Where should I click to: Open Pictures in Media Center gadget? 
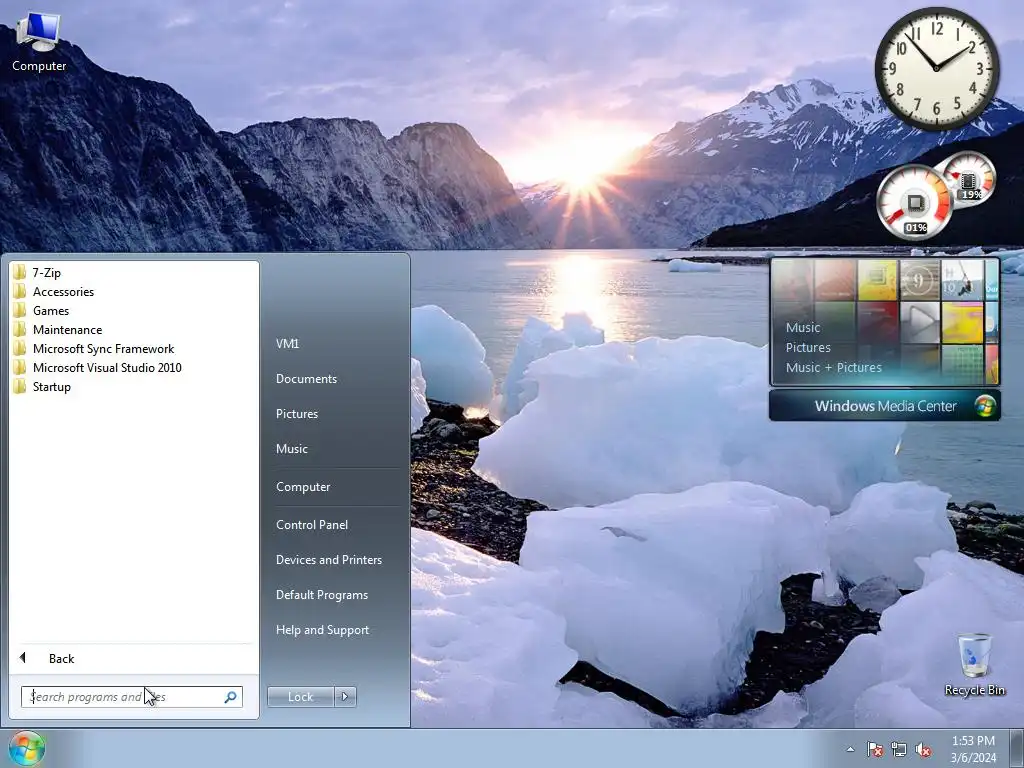click(x=808, y=347)
